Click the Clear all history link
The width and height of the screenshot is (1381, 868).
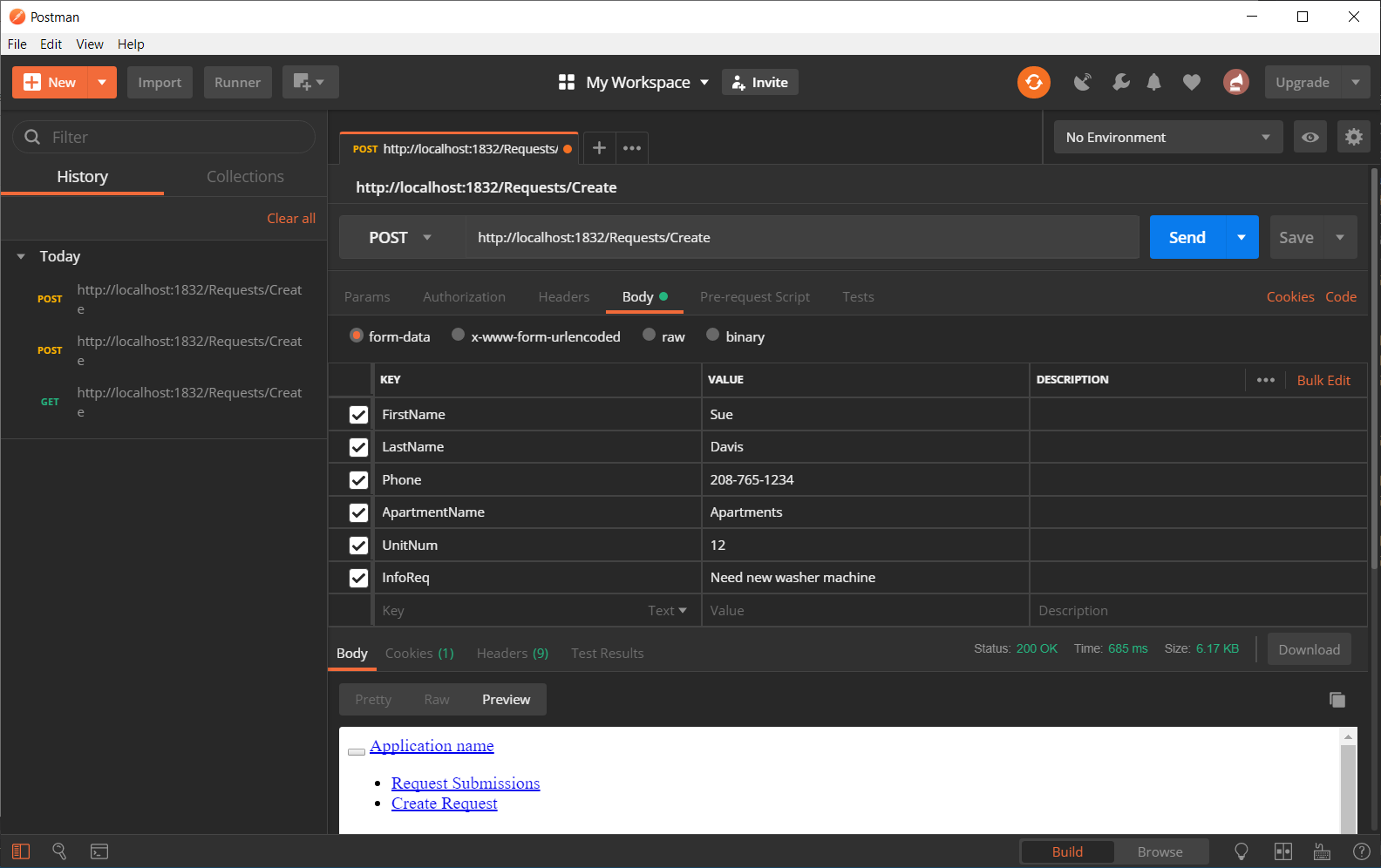[290, 219]
